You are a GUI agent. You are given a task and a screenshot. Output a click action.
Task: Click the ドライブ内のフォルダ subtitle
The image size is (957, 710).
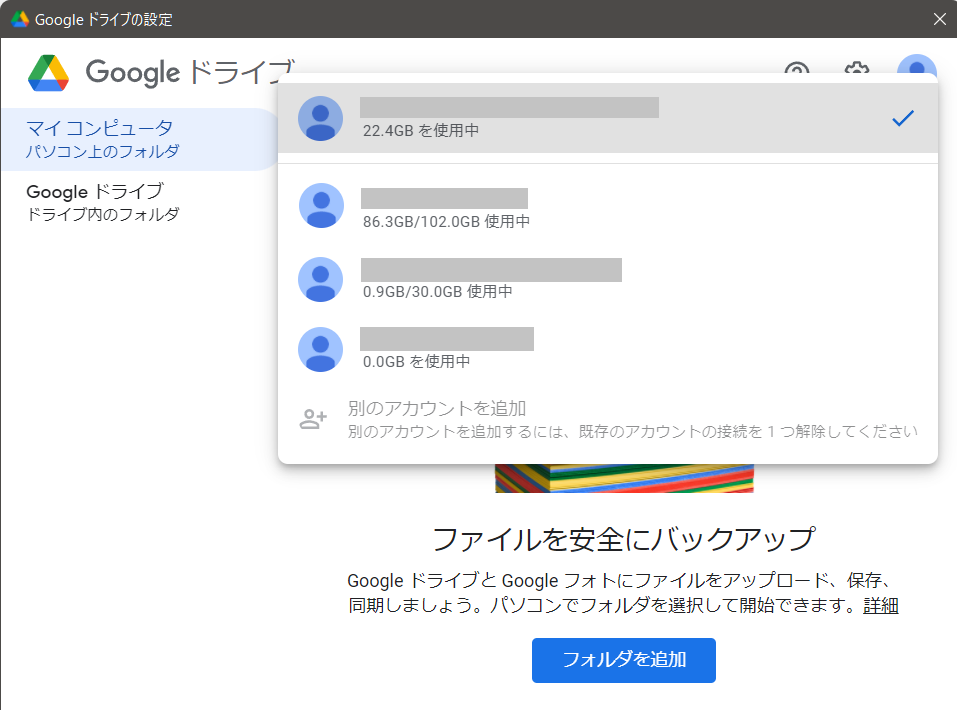103,214
